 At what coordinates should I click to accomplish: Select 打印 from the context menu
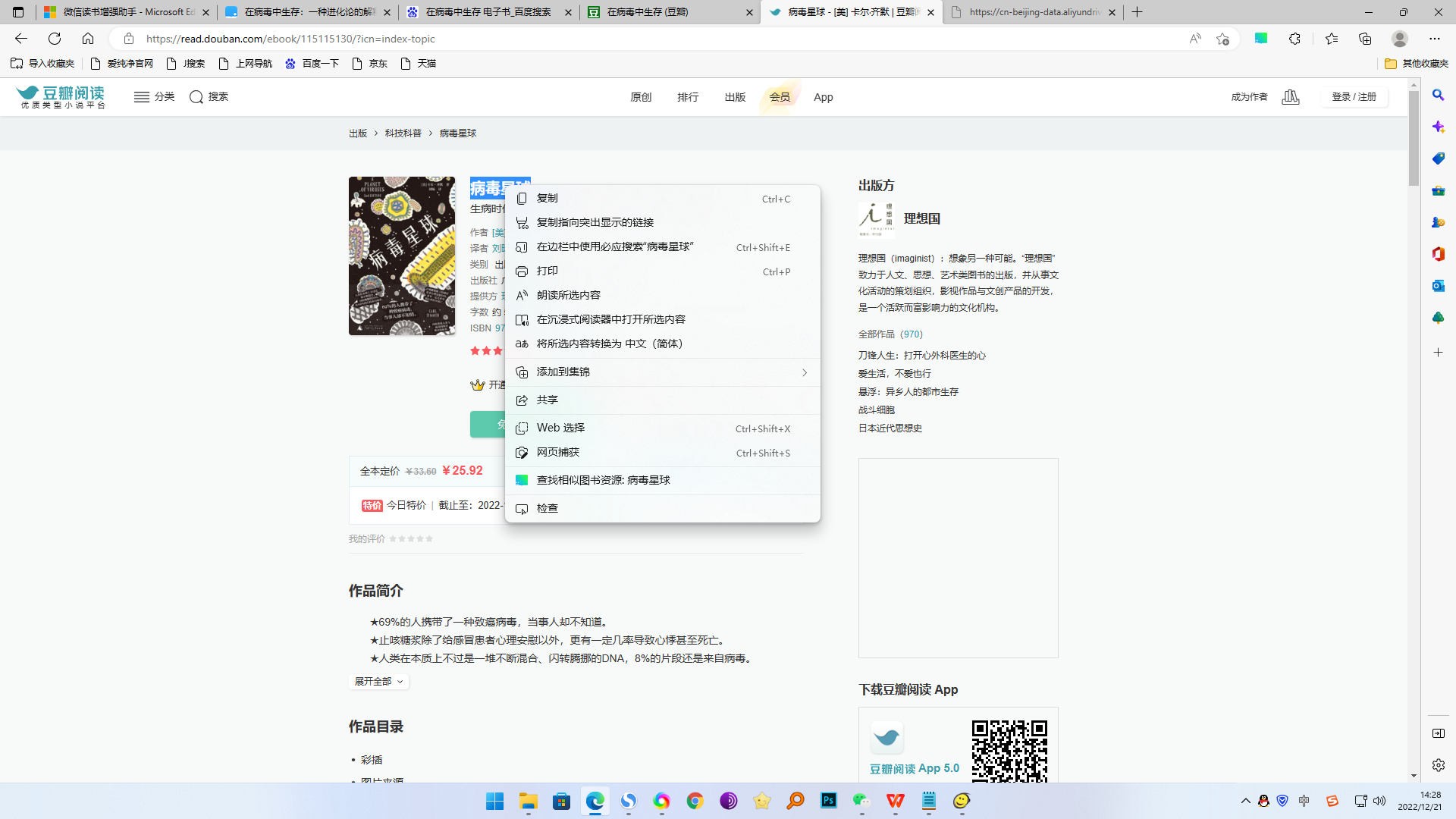548,271
